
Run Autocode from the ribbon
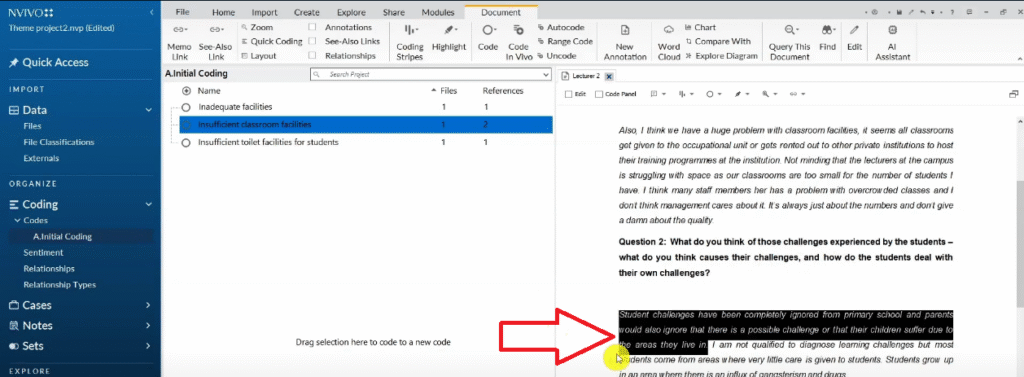coord(561,27)
